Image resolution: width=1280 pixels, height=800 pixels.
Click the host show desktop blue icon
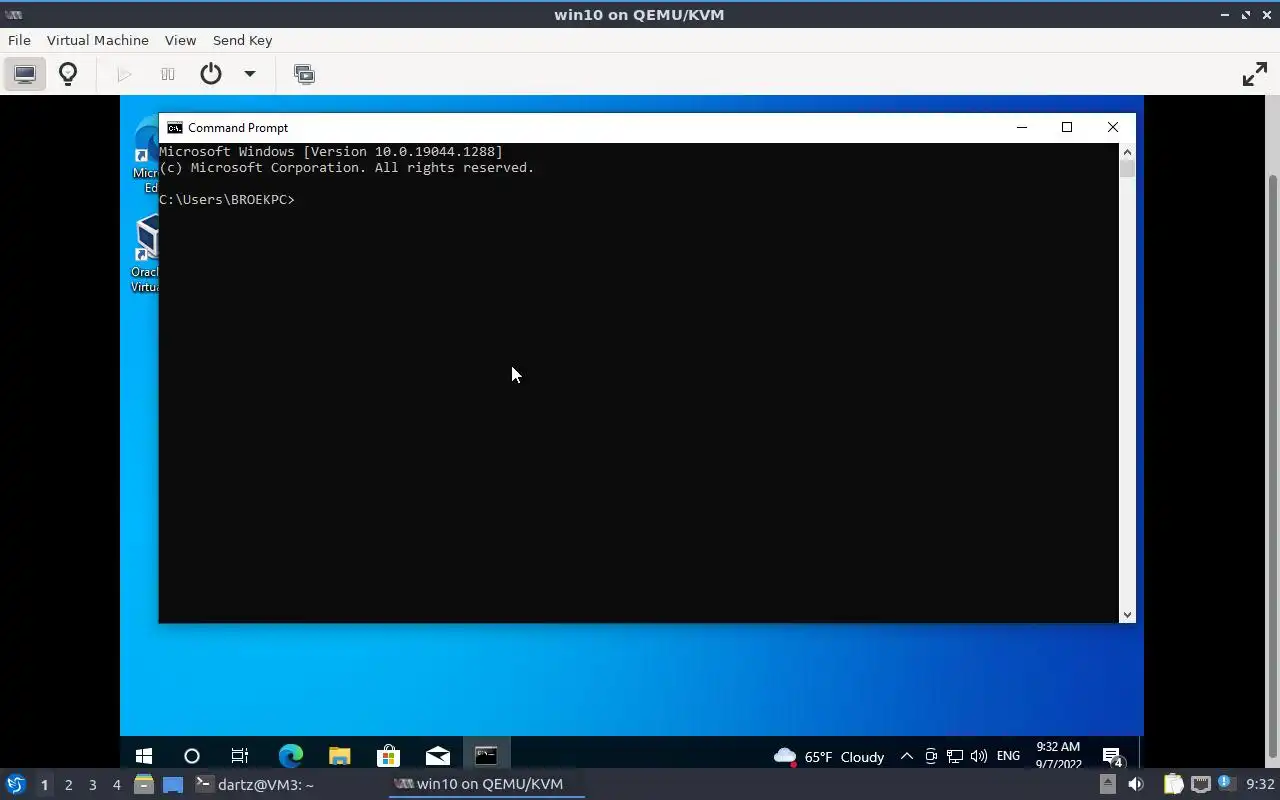(173, 785)
